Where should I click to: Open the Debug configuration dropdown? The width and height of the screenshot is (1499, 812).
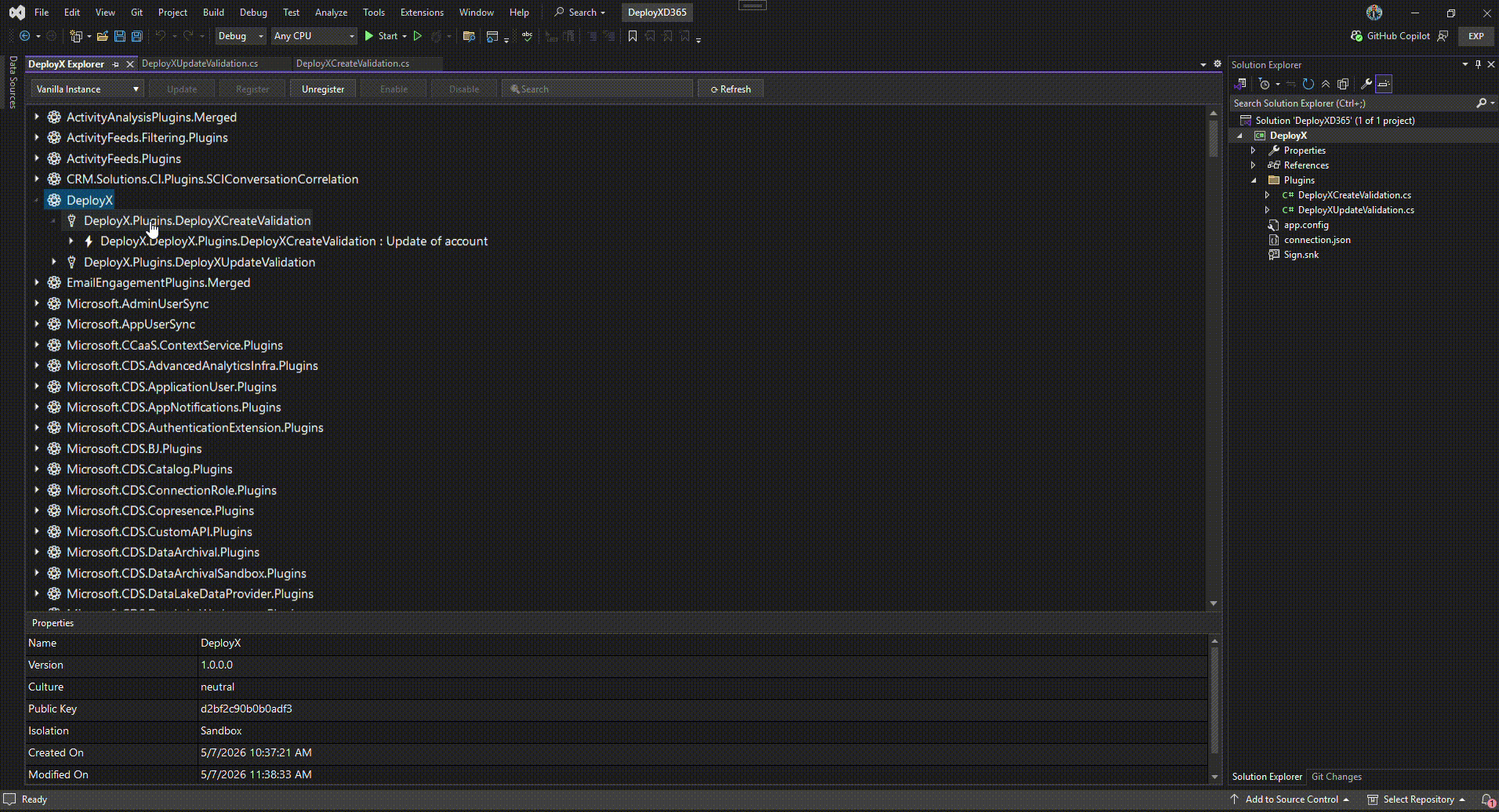[x=241, y=36]
